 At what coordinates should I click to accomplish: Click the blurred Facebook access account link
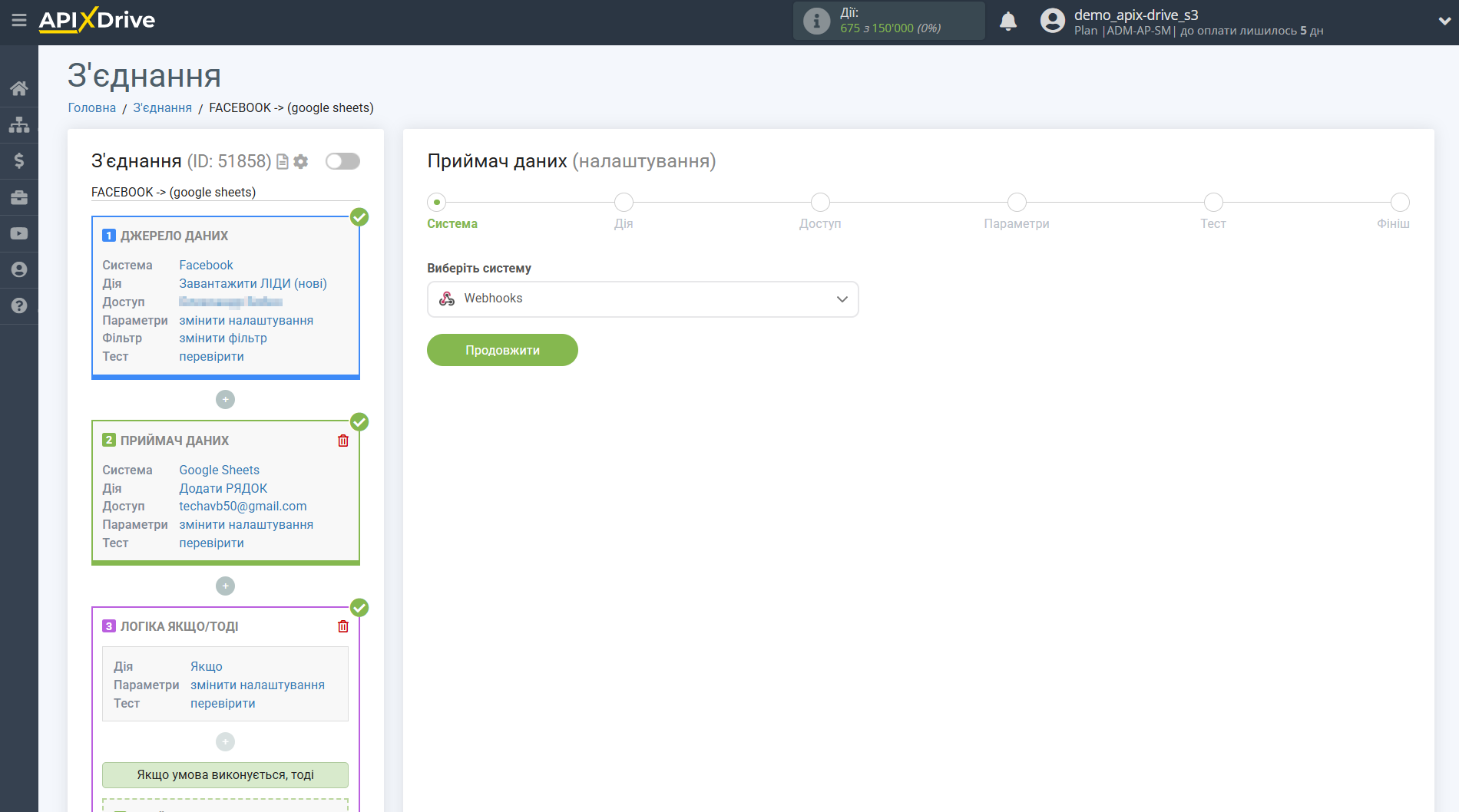coord(230,302)
